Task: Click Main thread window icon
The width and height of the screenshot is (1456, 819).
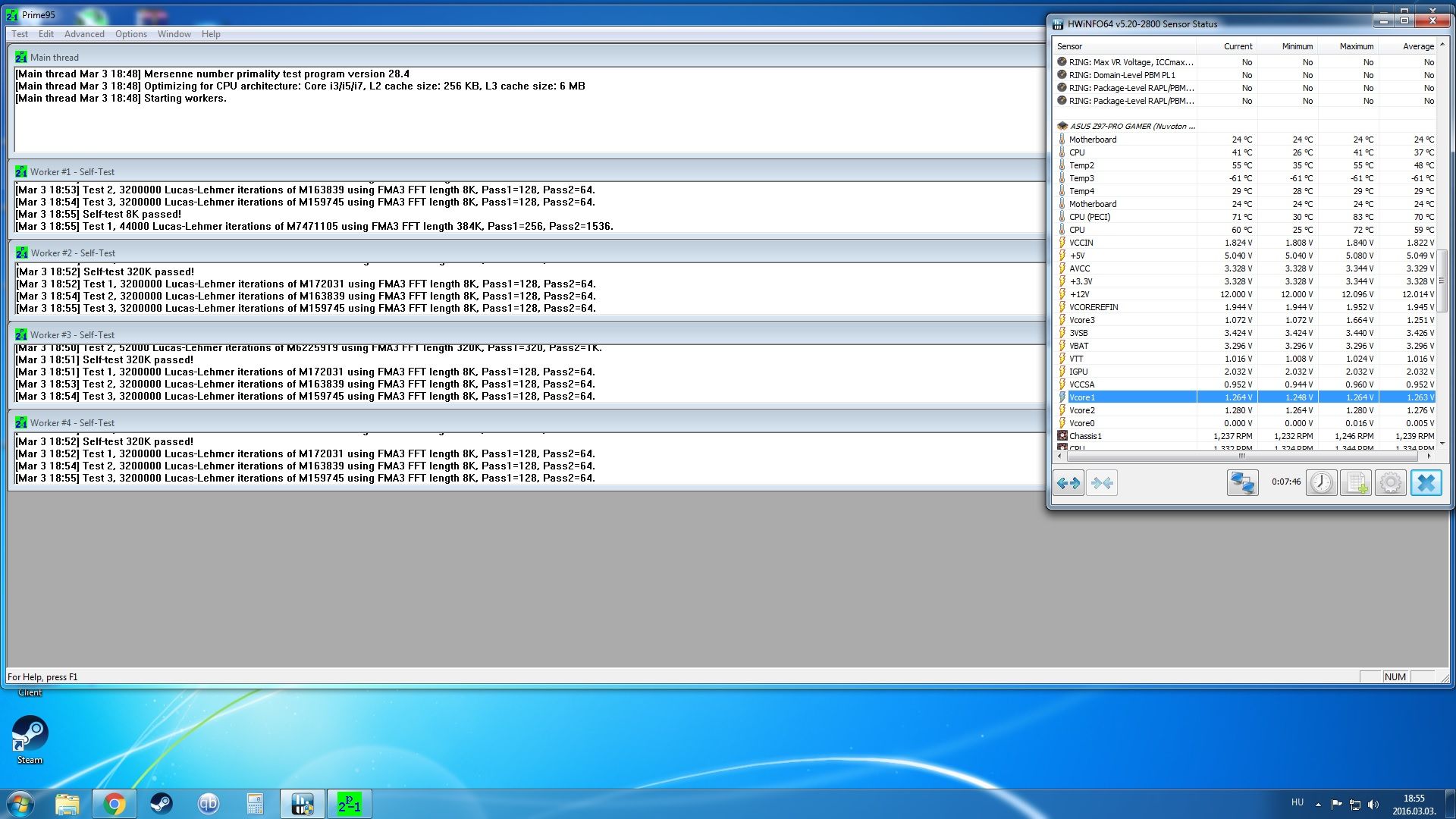Action: pos(21,58)
